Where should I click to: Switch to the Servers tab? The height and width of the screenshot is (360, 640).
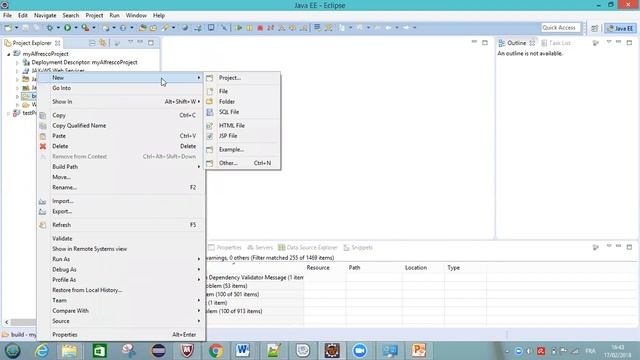click(x=260, y=247)
